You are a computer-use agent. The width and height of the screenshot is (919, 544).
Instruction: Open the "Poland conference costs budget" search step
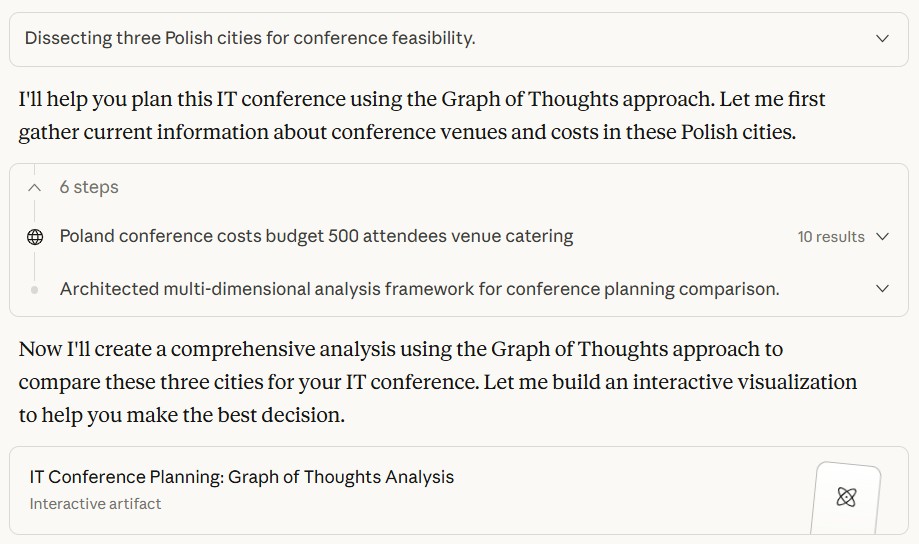[x=316, y=237]
